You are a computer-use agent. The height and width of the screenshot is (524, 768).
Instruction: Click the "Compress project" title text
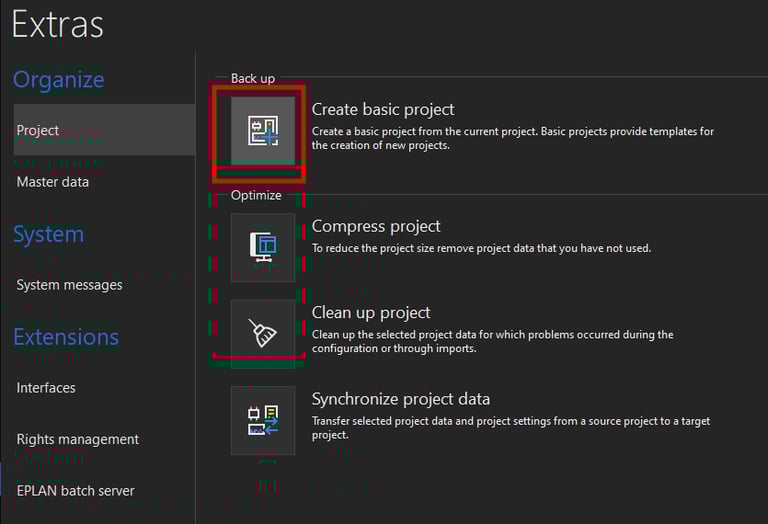376,226
